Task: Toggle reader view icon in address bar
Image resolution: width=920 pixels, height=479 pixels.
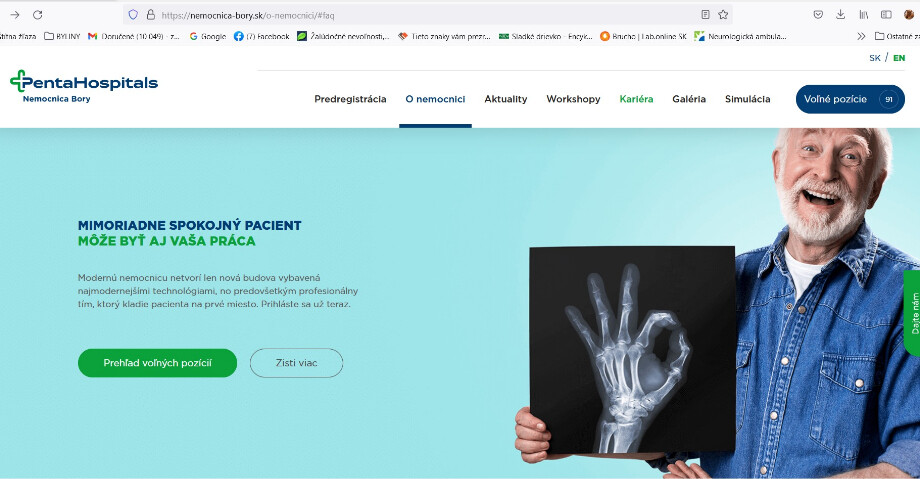Action: [x=705, y=15]
